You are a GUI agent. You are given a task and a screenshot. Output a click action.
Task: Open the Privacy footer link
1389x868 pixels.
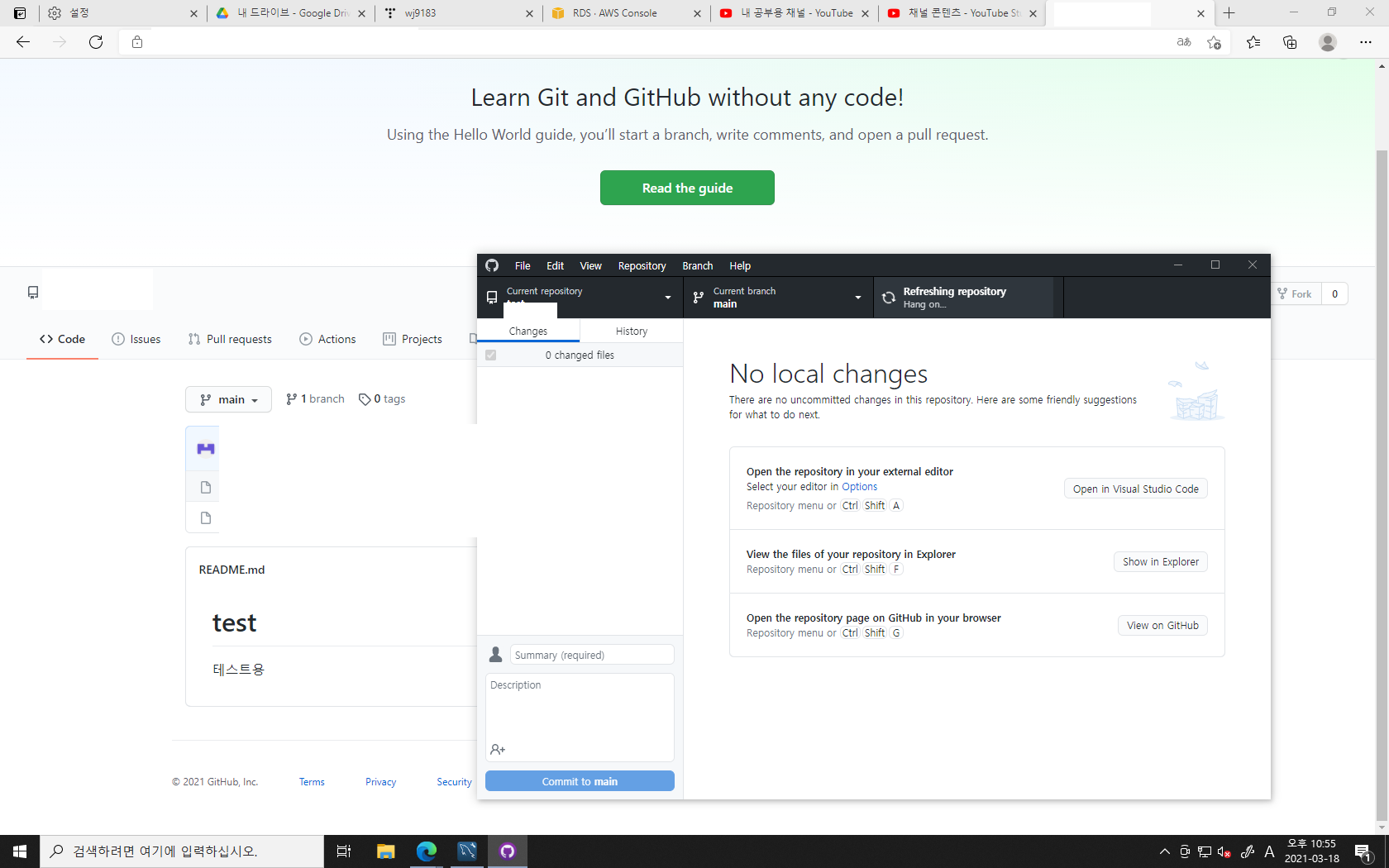click(381, 782)
